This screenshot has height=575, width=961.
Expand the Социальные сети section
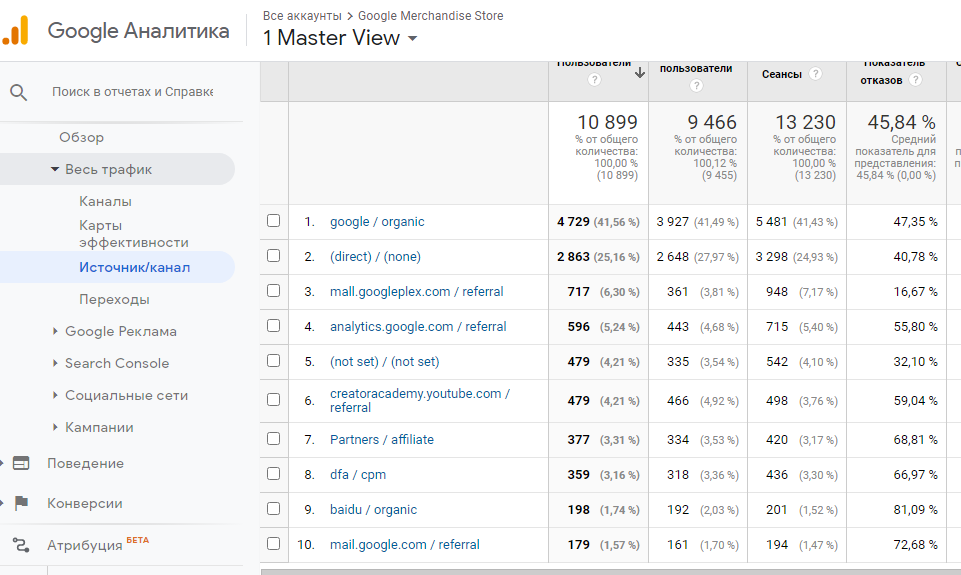pyautogui.click(x=55, y=395)
